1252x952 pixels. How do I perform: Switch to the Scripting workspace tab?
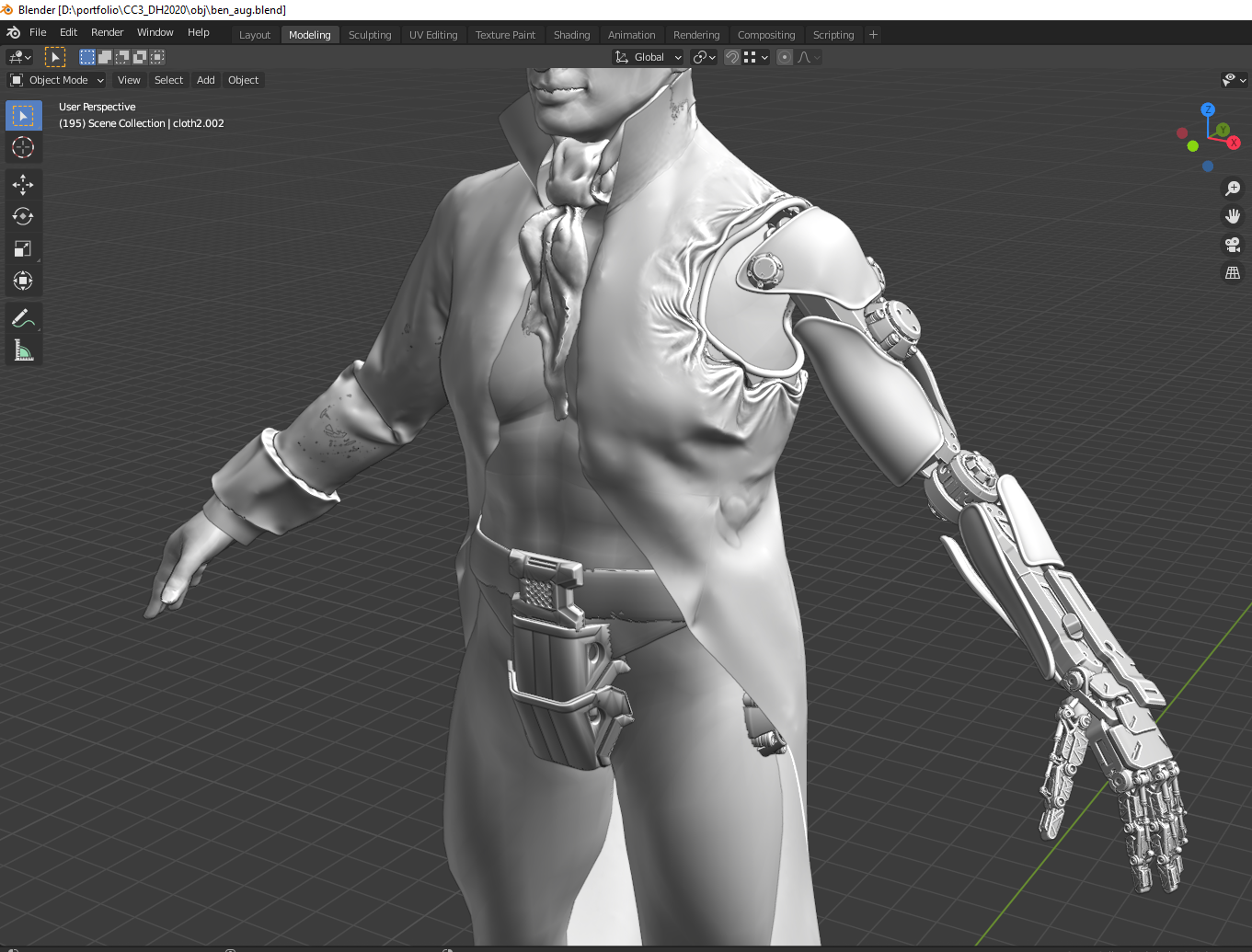pos(833,35)
